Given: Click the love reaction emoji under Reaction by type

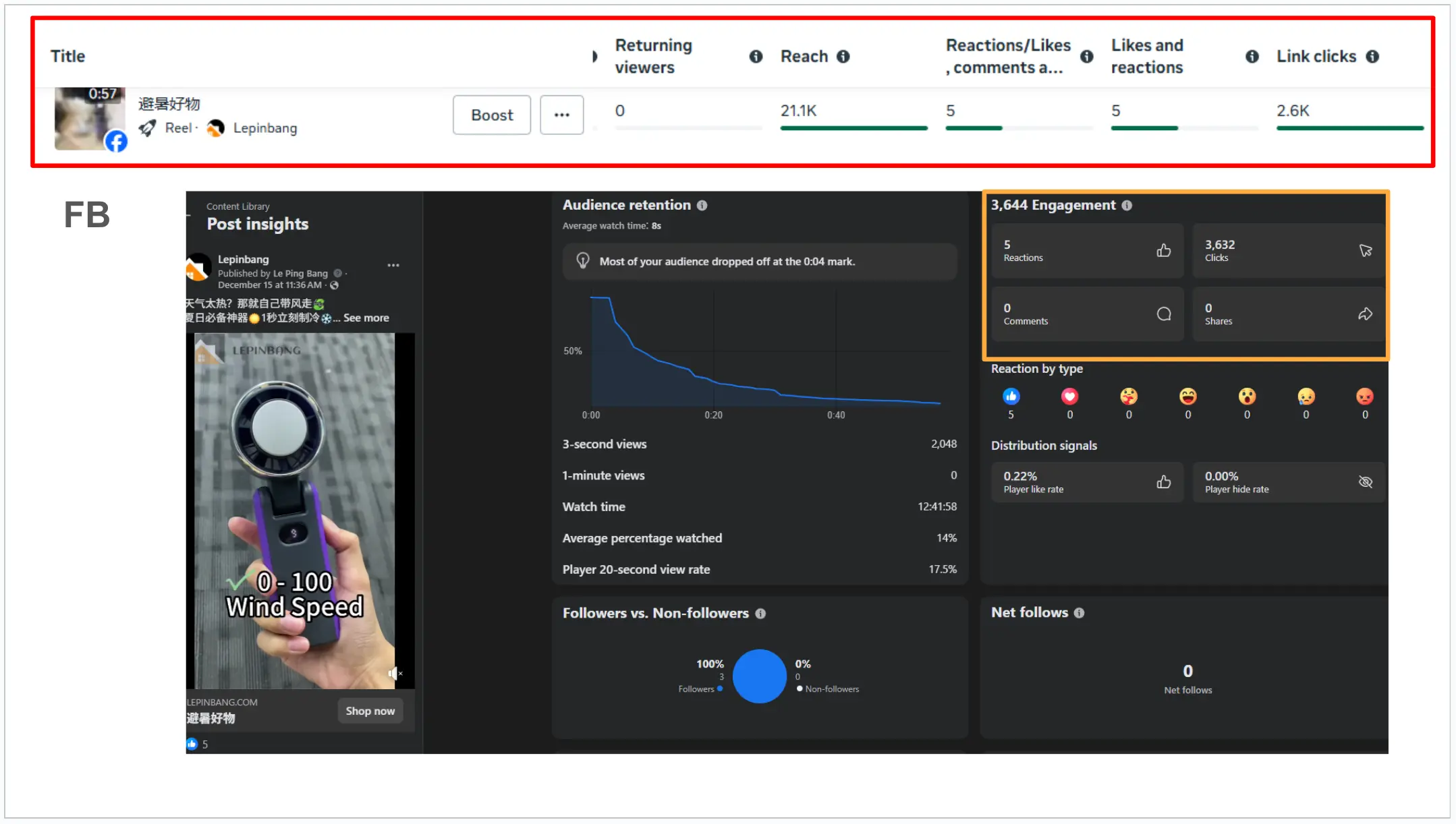Looking at the screenshot, I should [1069, 396].
